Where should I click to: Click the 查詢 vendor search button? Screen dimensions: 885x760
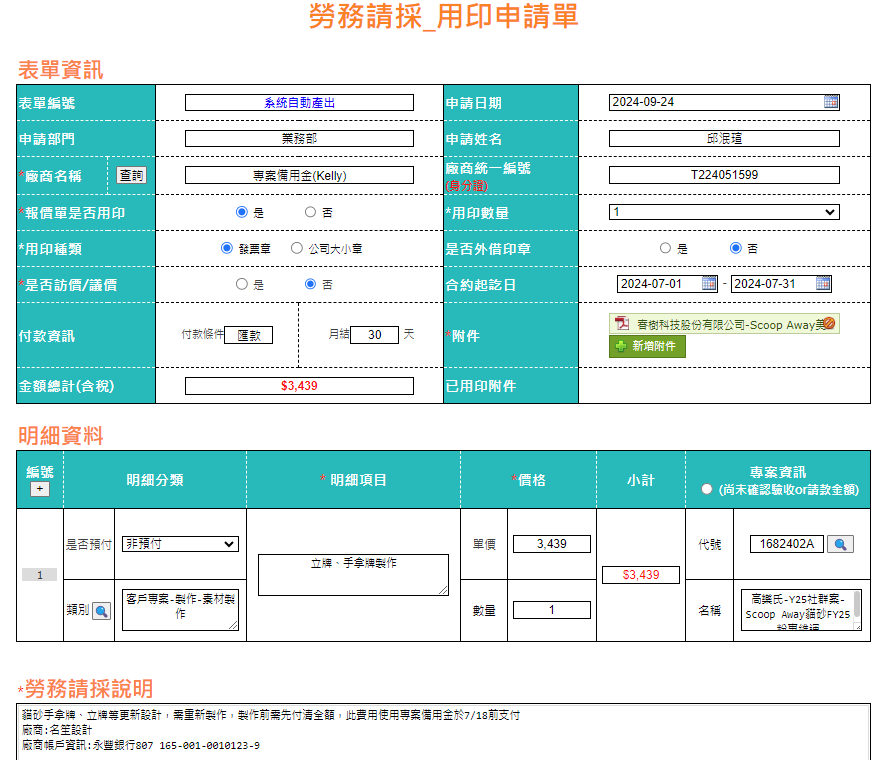coord(131,175)
